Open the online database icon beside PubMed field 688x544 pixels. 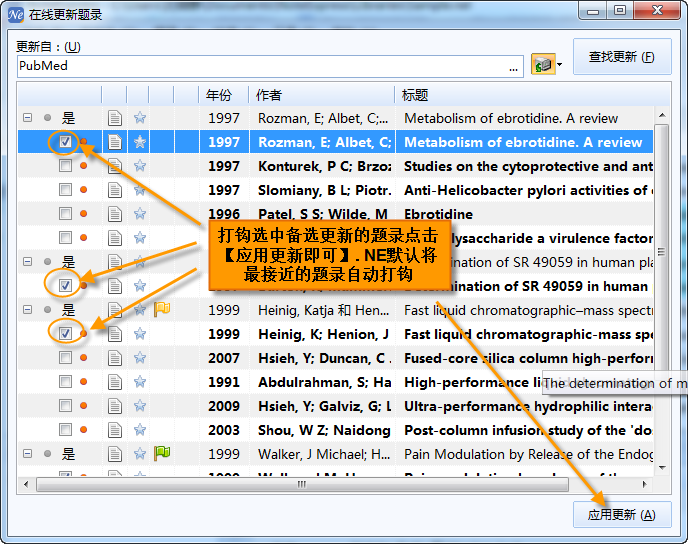543,64
